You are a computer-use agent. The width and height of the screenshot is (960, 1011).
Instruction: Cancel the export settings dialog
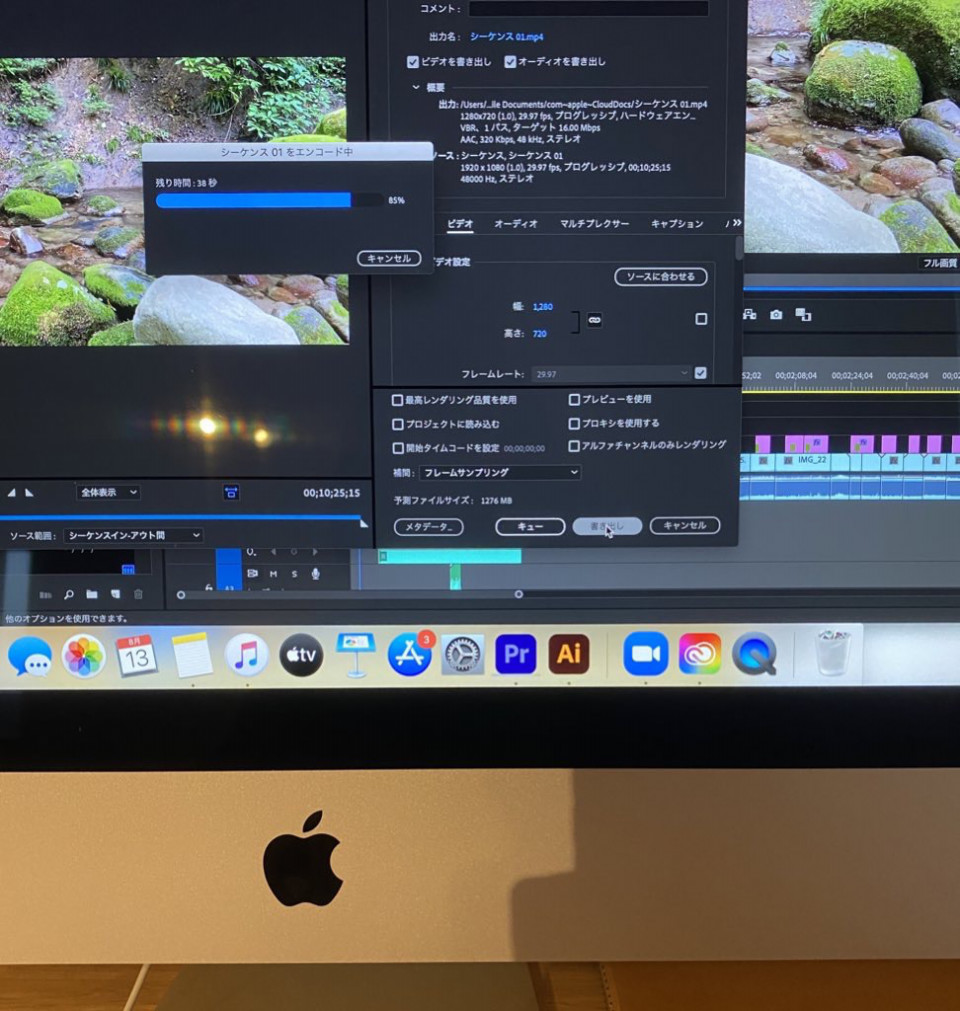pos(685,525)
